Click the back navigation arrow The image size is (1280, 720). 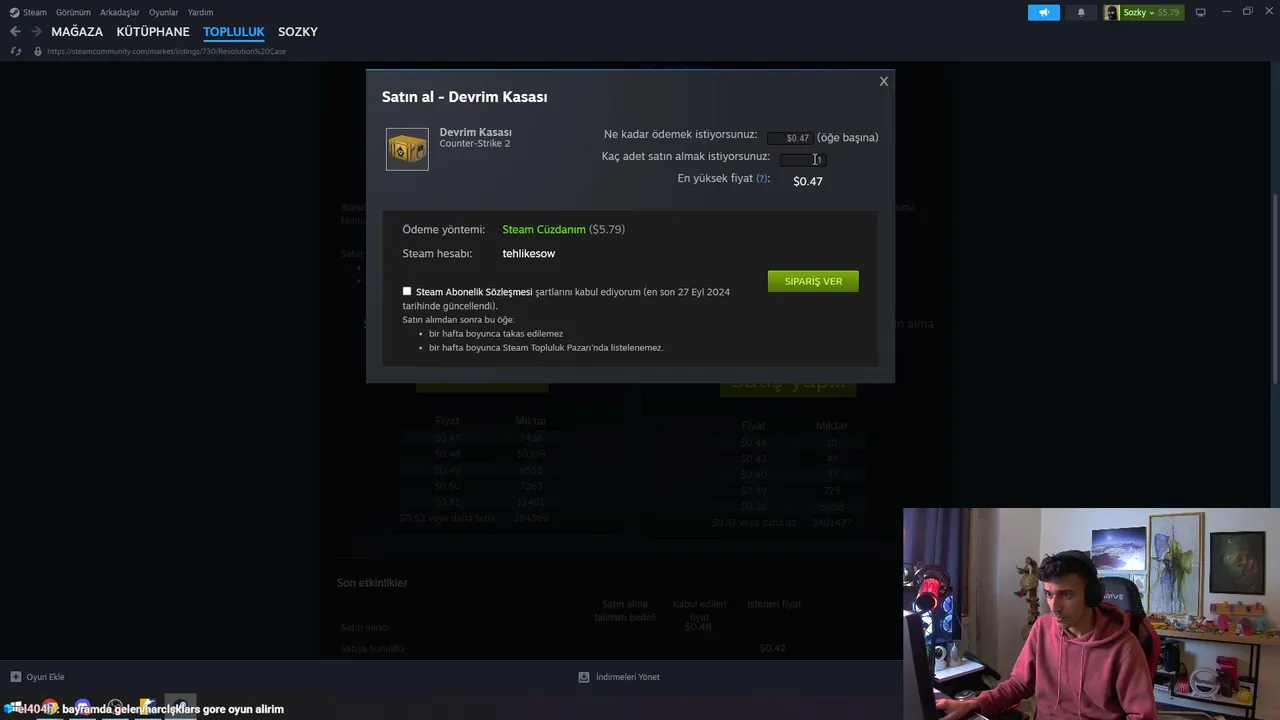[15, 32]
